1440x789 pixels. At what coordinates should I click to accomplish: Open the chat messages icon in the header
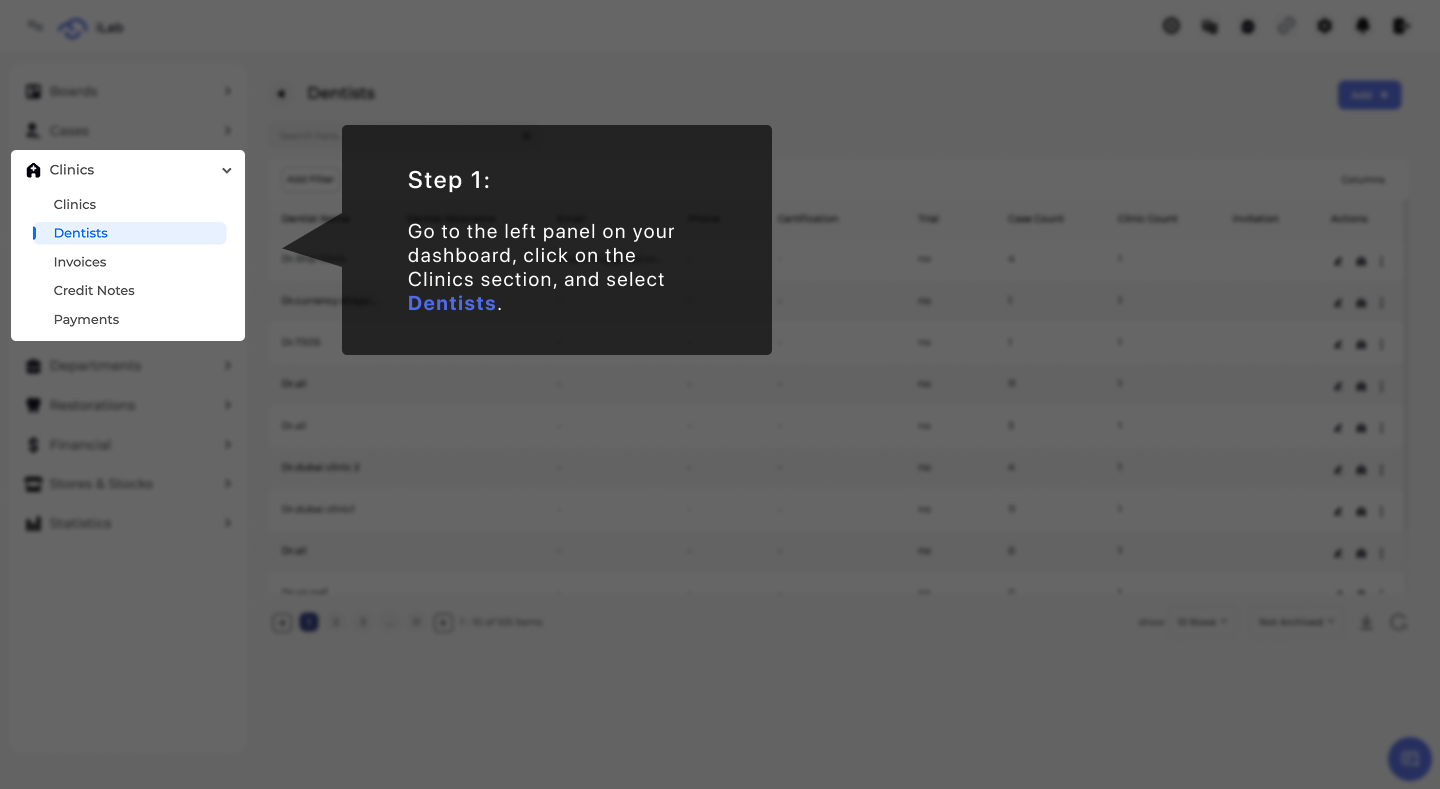[x=1210, y=26]
